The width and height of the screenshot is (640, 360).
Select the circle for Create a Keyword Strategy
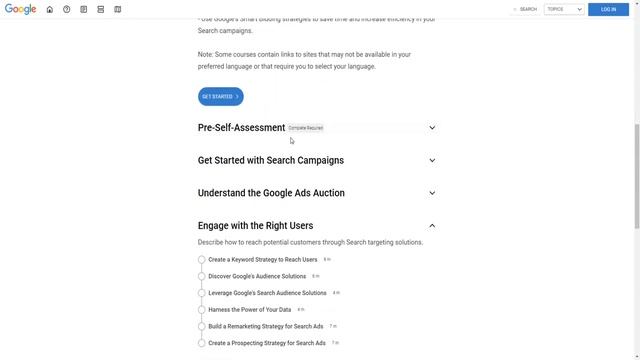[x=202, y=260]
